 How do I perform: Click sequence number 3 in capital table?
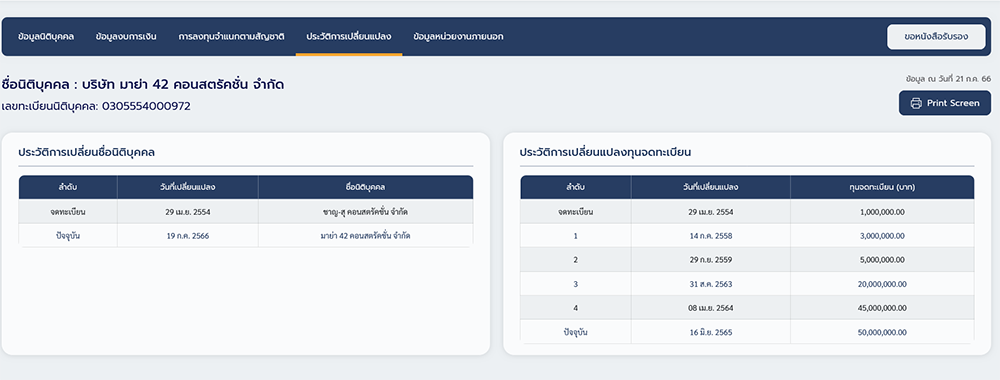pos(575,284)
